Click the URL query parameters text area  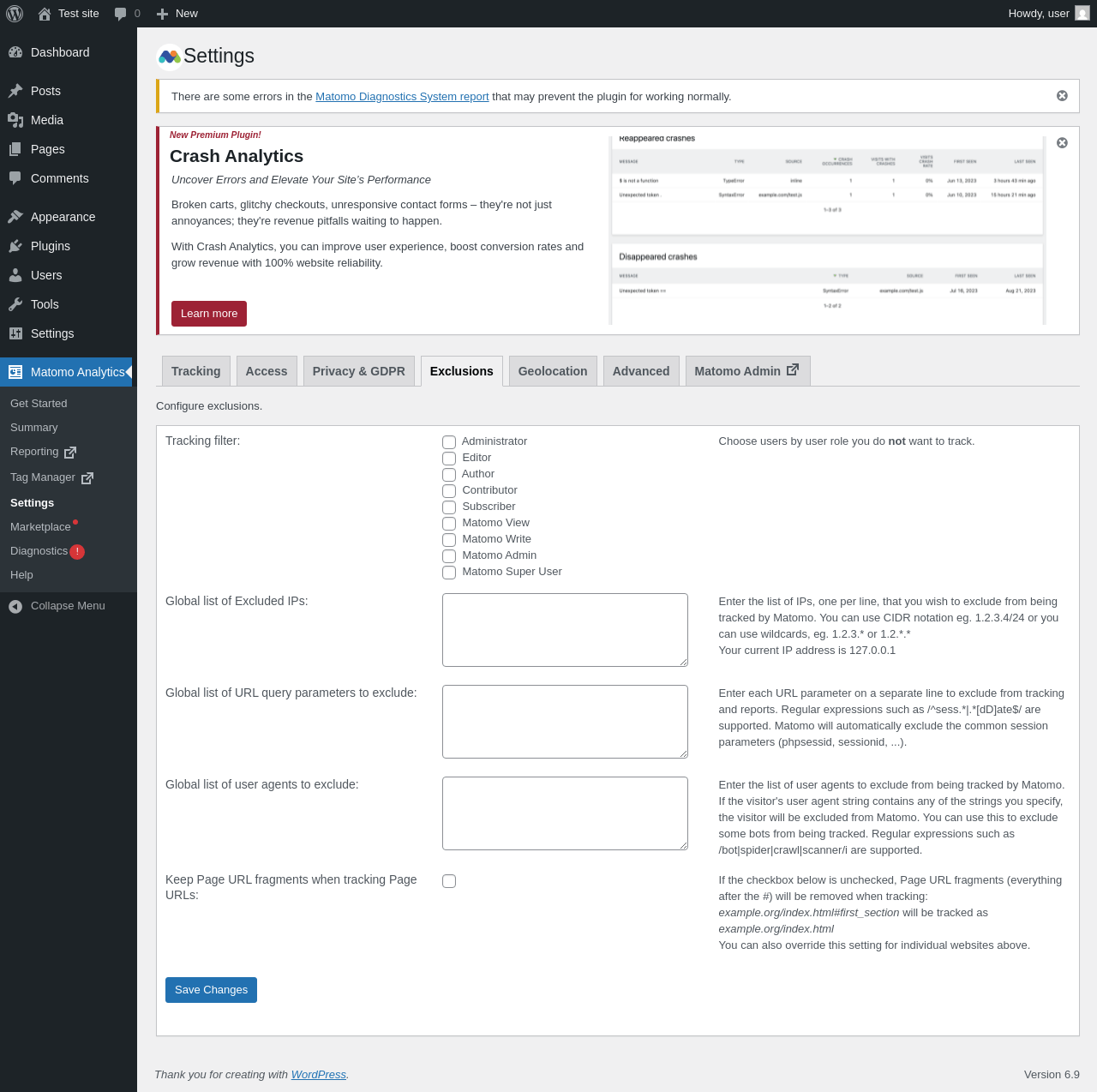[x=565, y=722]
